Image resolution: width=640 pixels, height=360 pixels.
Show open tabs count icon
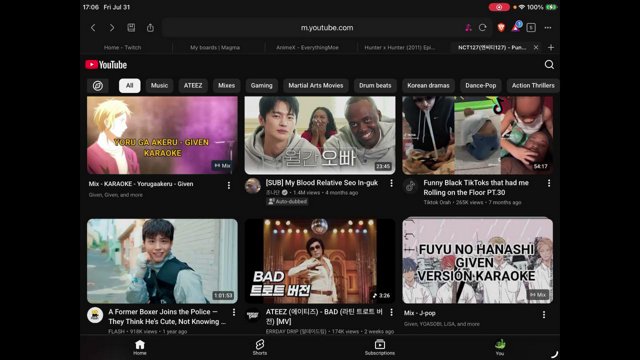(531, 28)
